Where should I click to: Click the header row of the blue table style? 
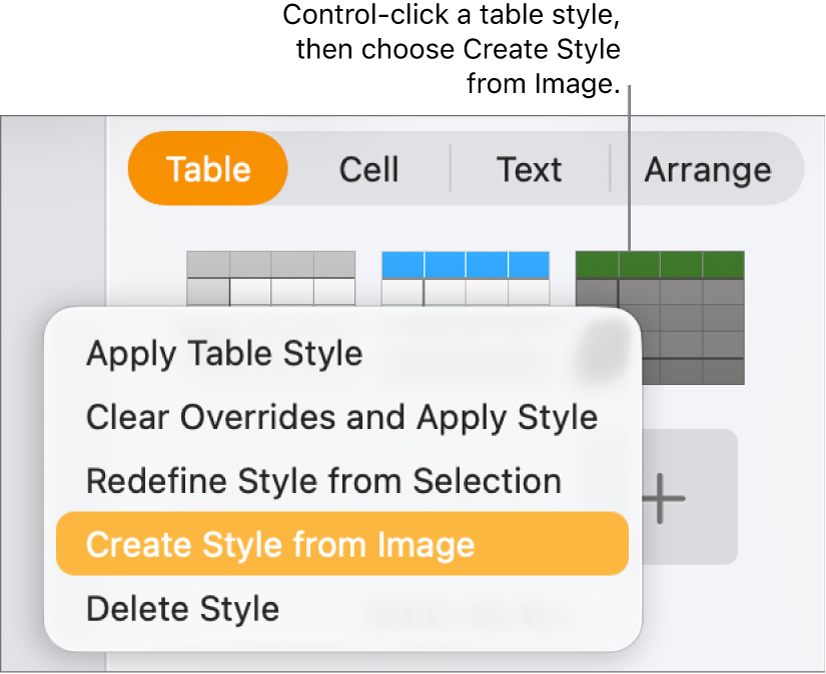coord(465,262)
